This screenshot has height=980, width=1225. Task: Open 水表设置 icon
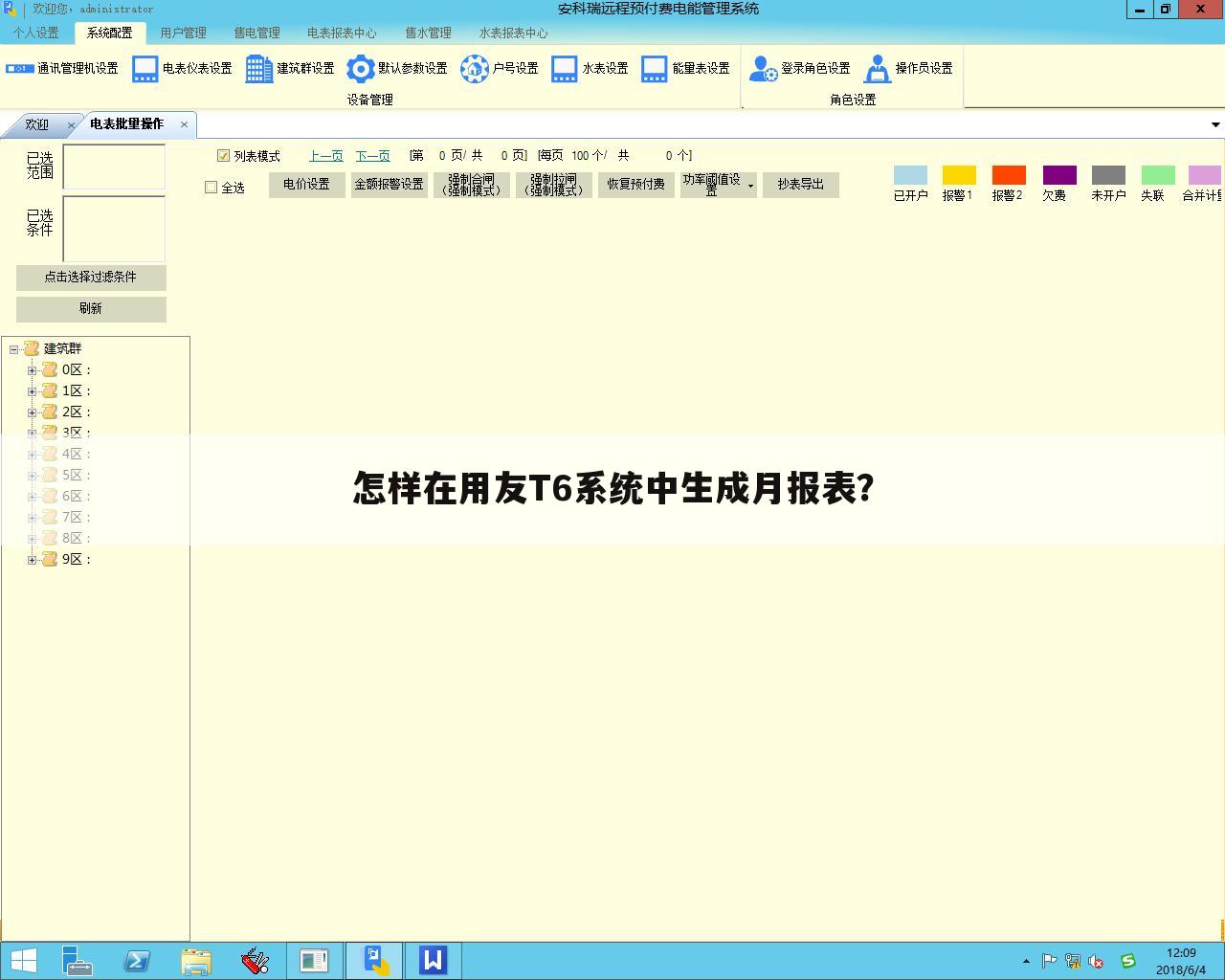[x=565, y=69]
